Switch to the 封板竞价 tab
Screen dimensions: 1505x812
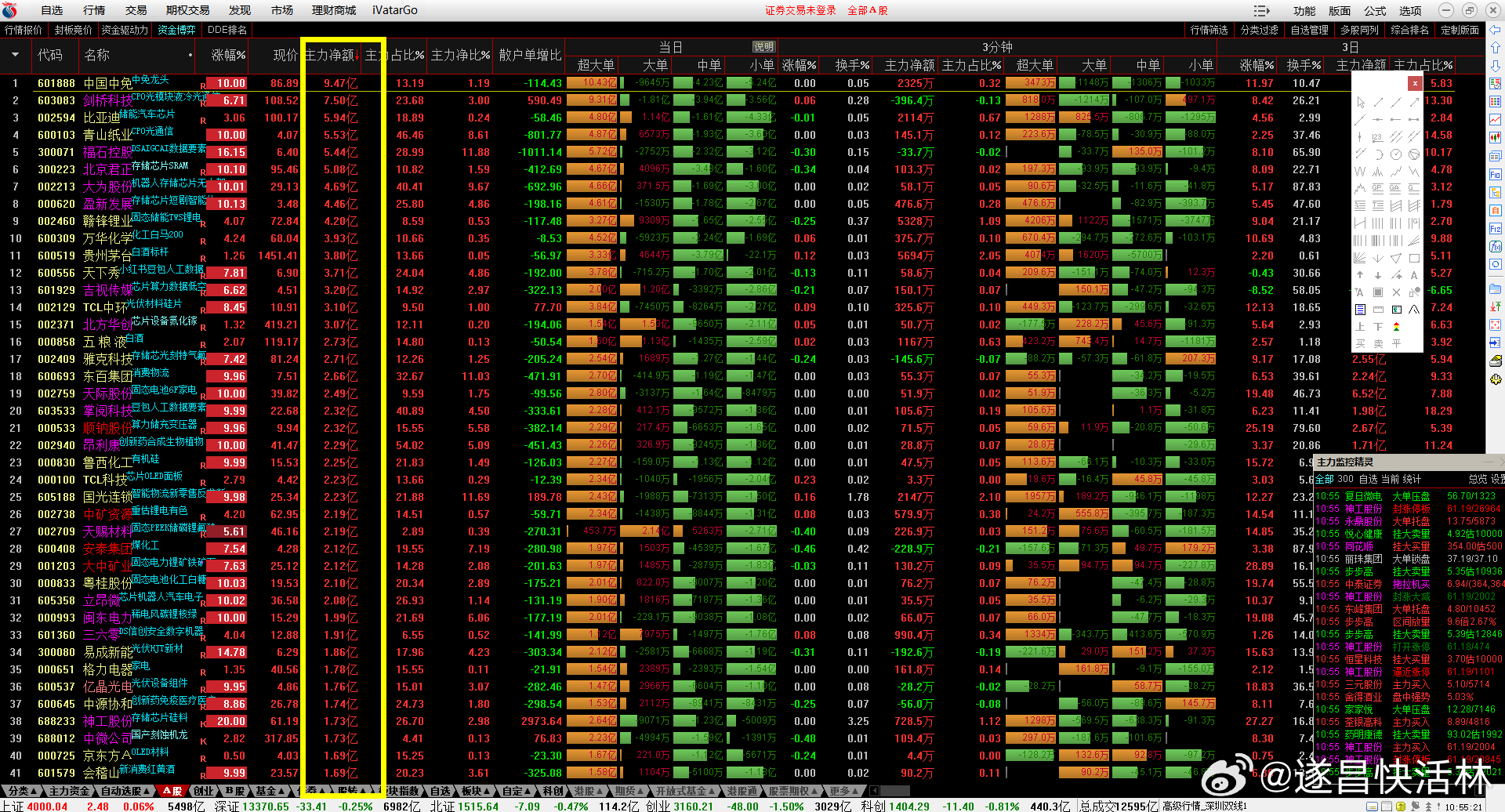click(x=73, y=30)
